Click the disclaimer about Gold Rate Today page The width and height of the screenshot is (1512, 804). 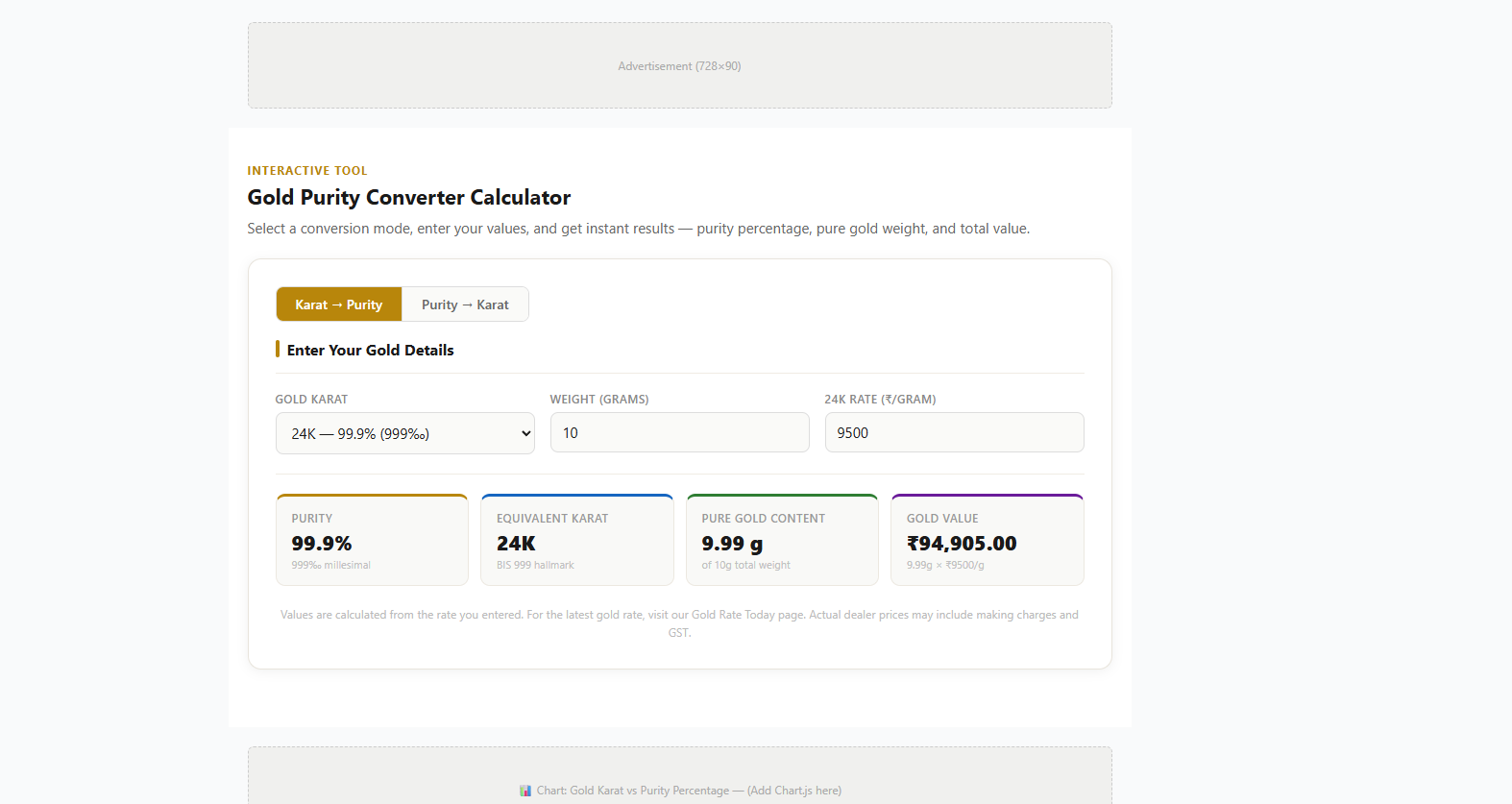[680, 623]
